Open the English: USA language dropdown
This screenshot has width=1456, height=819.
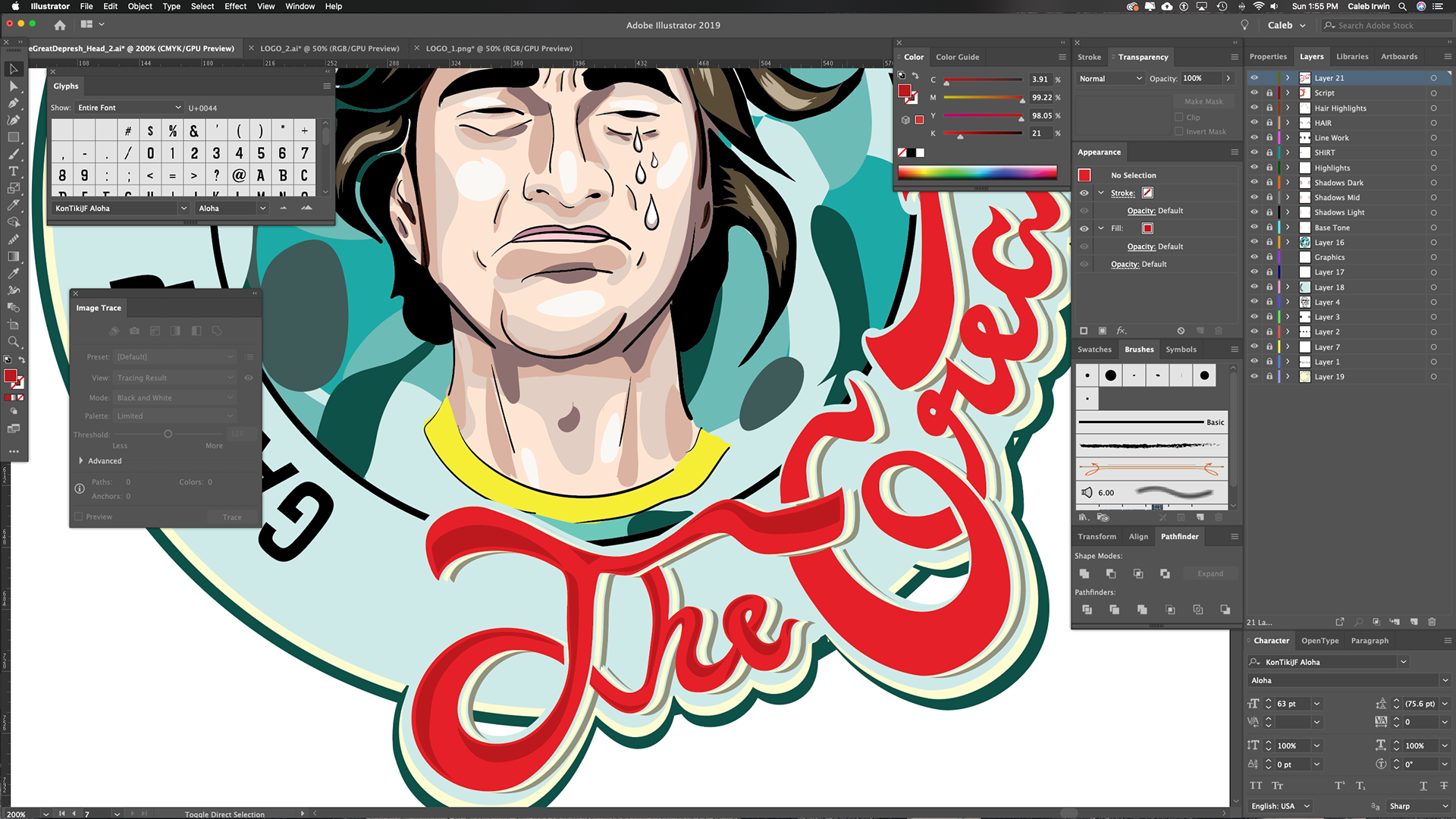[x=1280, y=806]
